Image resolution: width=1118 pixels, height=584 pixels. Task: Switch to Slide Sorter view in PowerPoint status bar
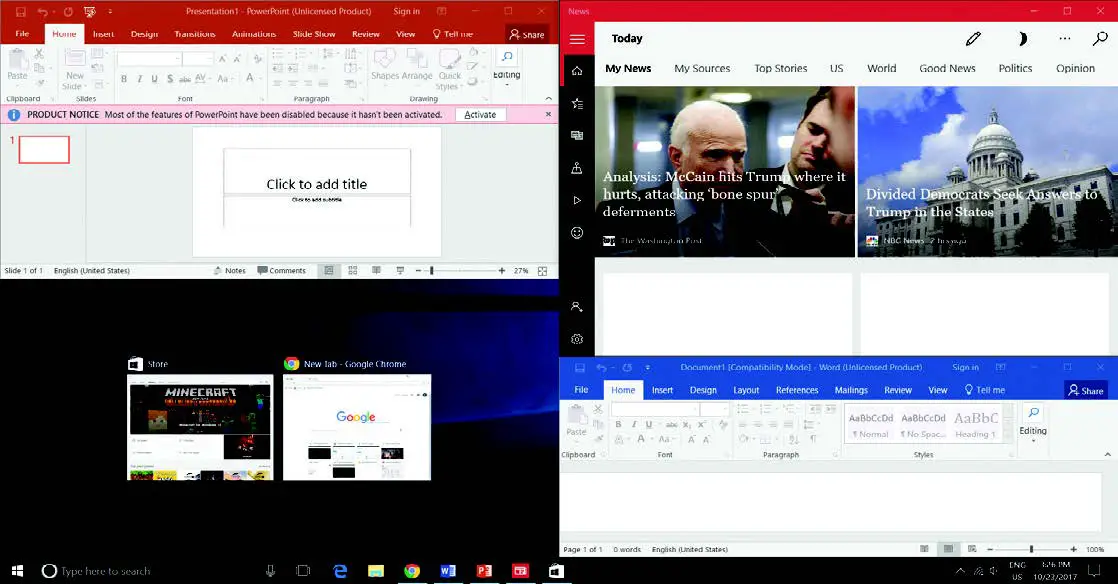[x=352, y=271]
